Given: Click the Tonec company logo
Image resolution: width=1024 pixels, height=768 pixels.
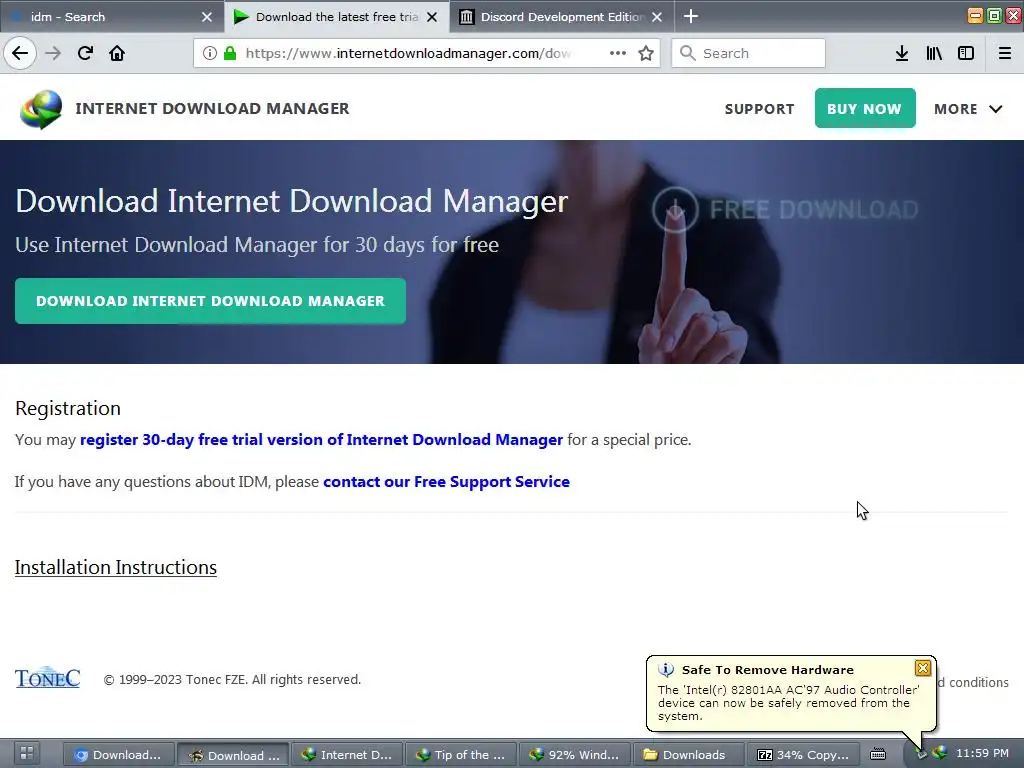Looking at the screenshot, I should [48, 677].
